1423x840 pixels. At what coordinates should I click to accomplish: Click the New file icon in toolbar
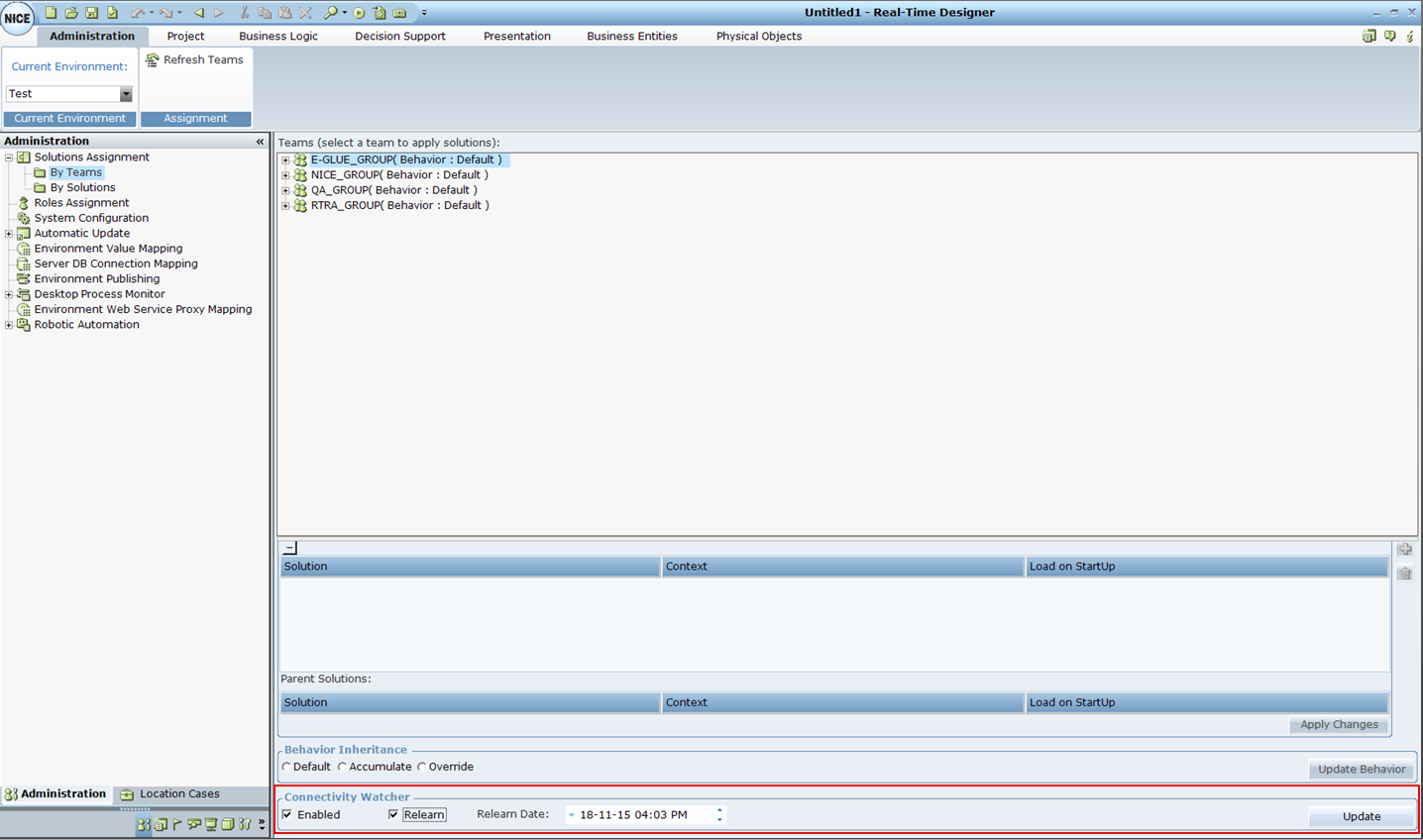[x=51, y=13]
